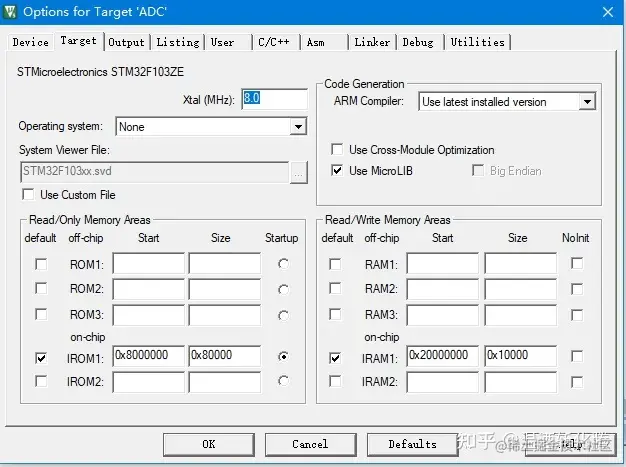The height and width of the screenshot is (467, 626).
Task: Enable NoInit for RAM1
Action: (577, 263)
